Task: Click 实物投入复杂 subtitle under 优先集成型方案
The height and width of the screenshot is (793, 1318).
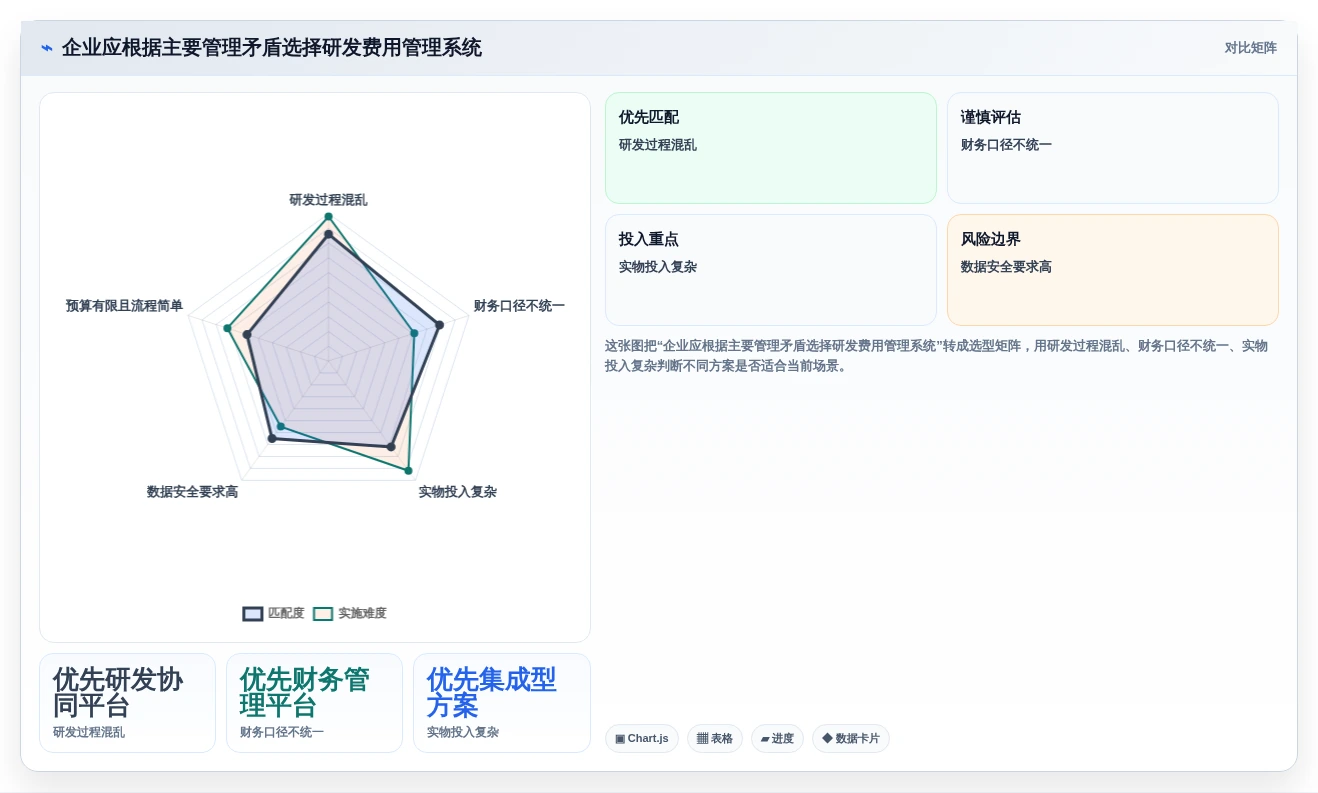Action: pyautogui.click(x=463, y=732)
